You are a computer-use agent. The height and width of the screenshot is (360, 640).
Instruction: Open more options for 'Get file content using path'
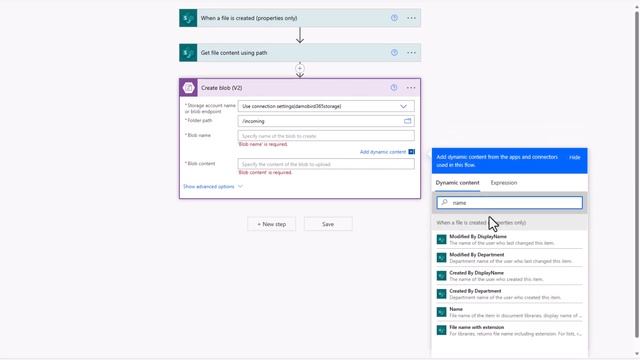411,53
